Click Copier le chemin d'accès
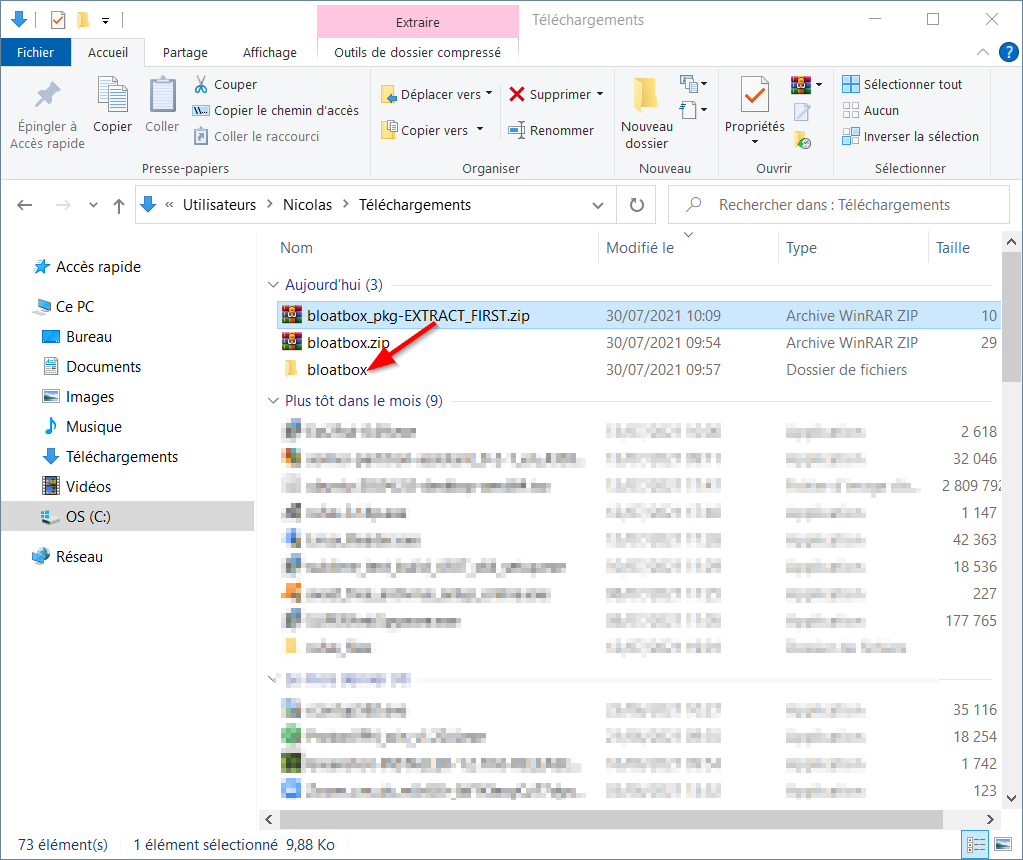The image size is (1023, 860). pyautogui.click(x=276, y=111)
